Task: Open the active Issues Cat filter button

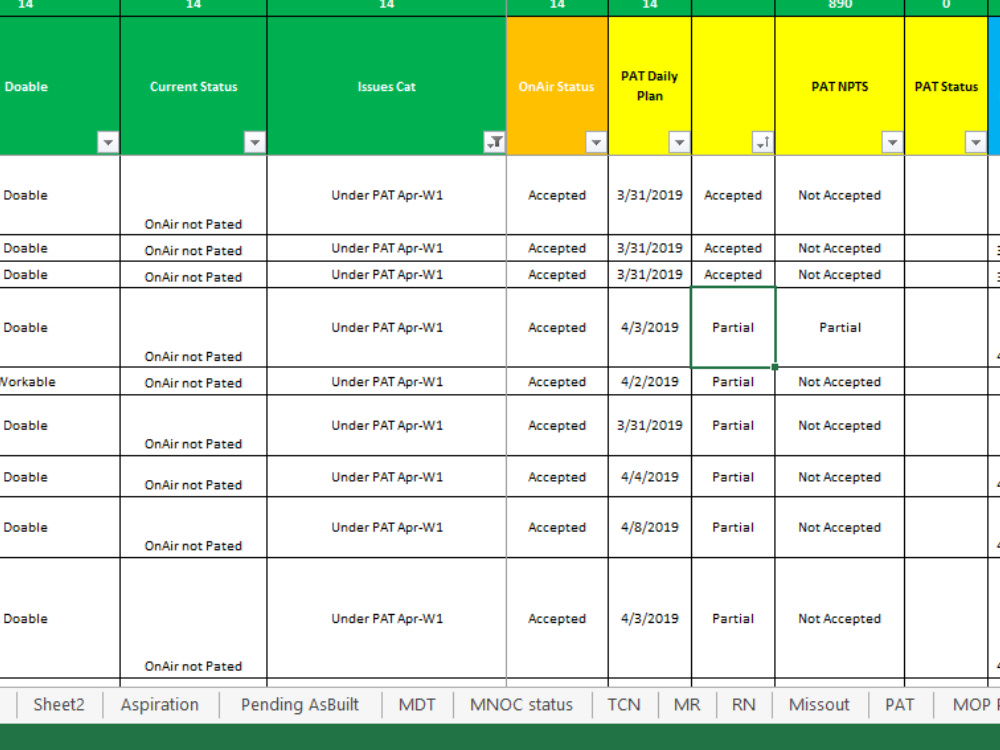Action: pyautogui.click(x=494, y=142)
